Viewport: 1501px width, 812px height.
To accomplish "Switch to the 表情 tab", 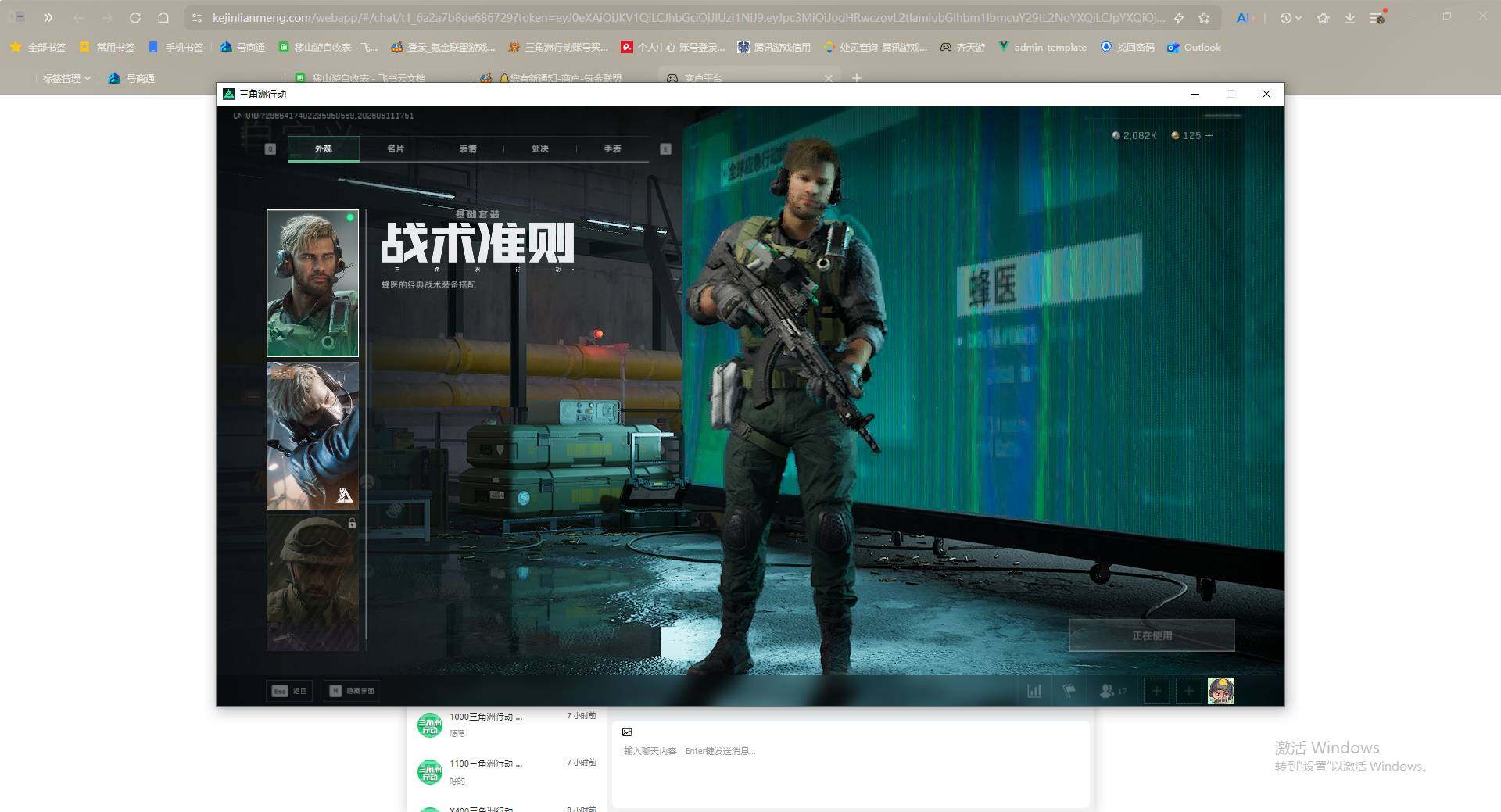I will (x=467, y=148).
